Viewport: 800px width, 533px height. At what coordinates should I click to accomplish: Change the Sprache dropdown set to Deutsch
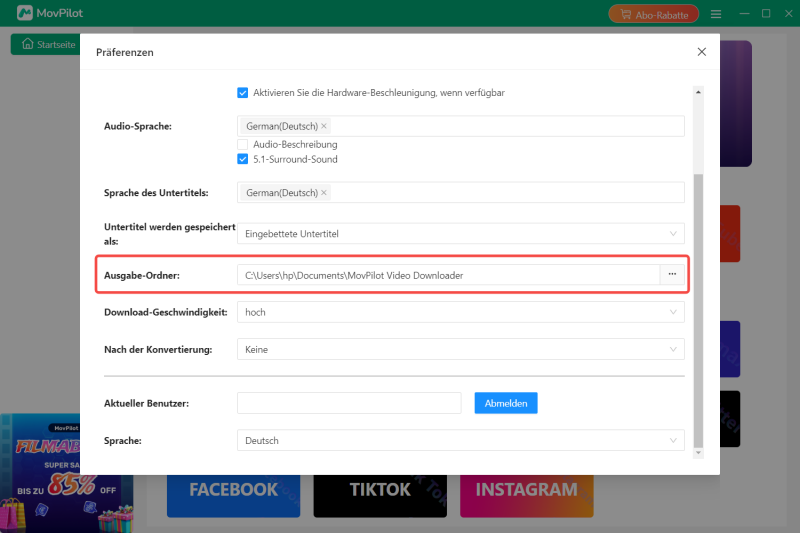click(460, 440)
